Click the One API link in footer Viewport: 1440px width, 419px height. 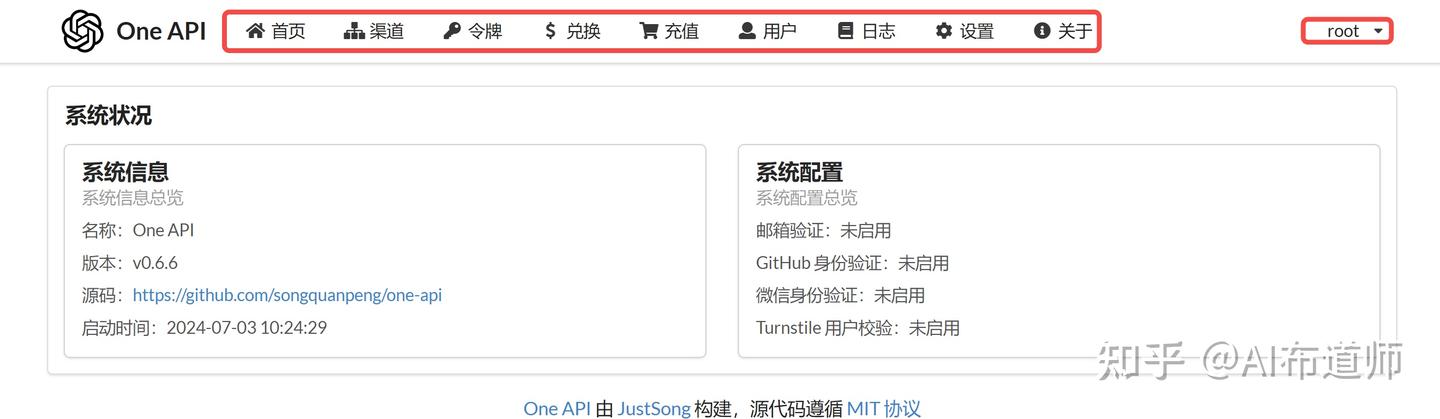[556, 408]
